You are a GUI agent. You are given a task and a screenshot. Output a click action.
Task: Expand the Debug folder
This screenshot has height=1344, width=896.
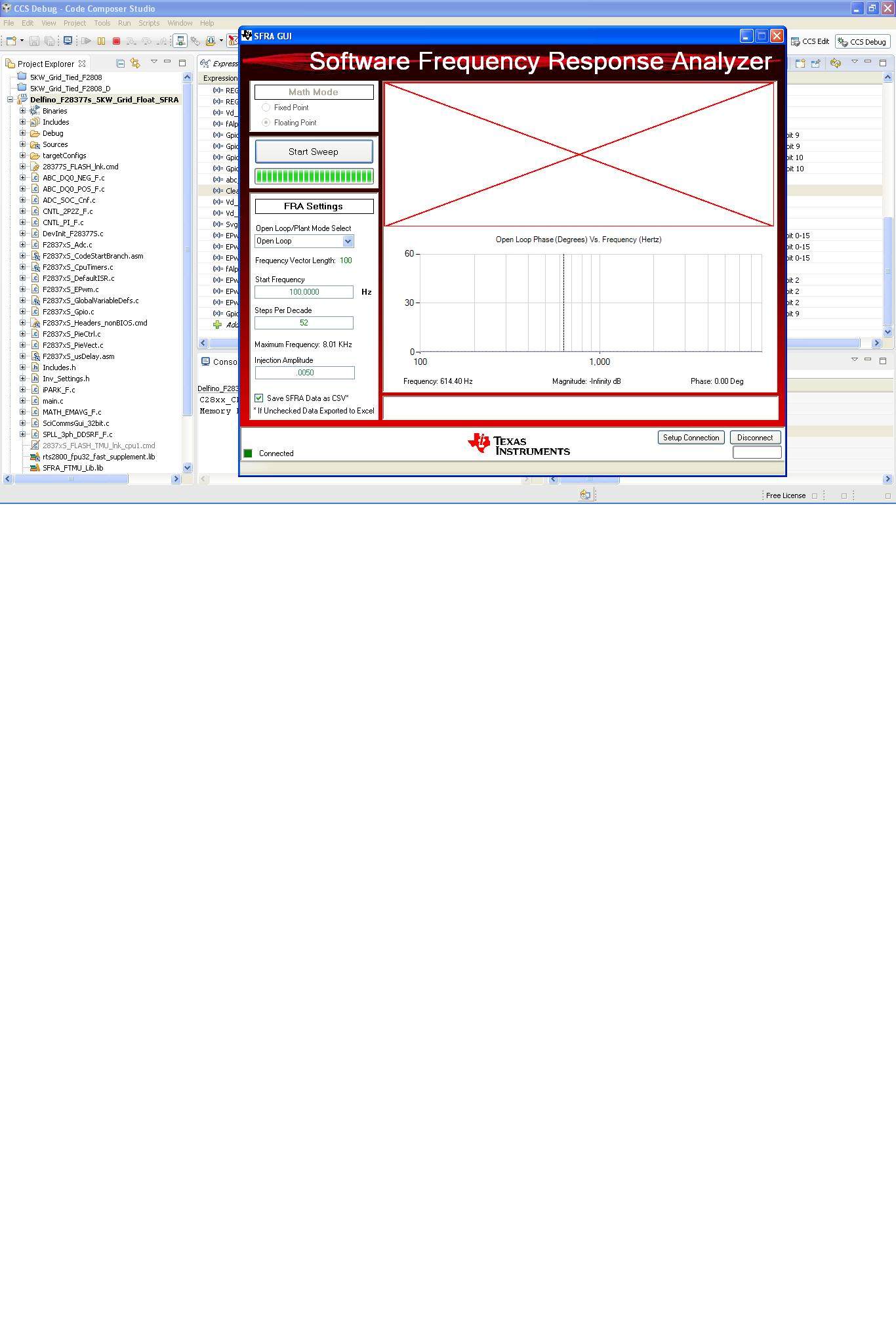coord(22,133)
